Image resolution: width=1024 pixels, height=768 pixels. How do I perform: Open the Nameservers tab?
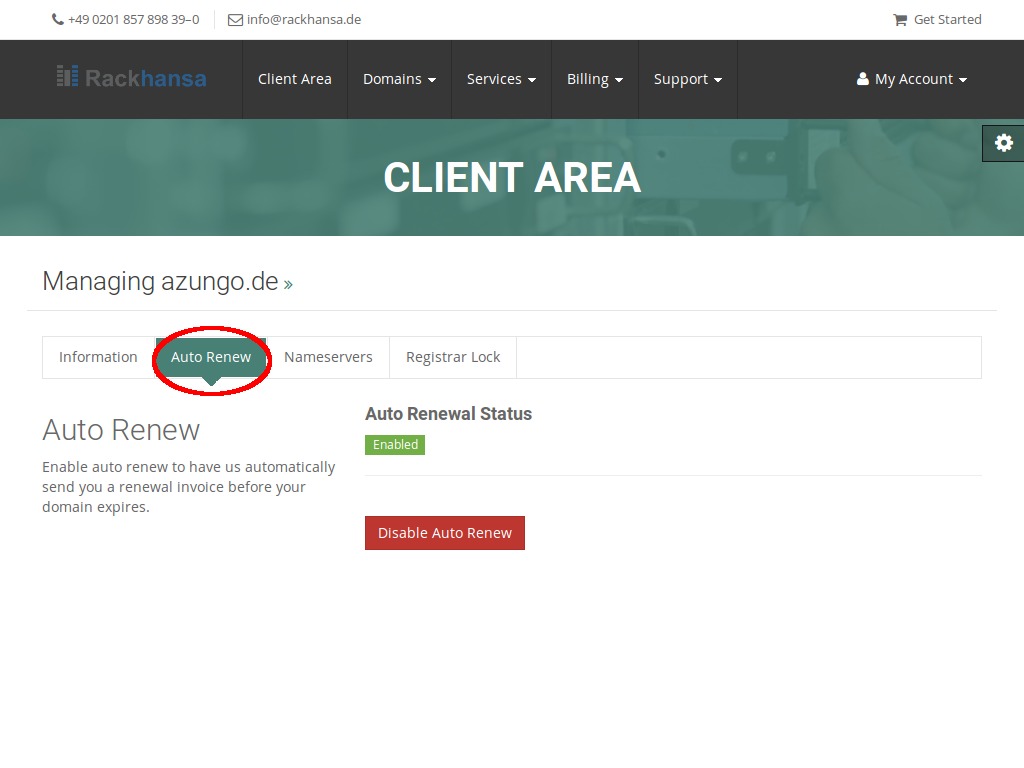pyautogui.click(x=328, y=357)
